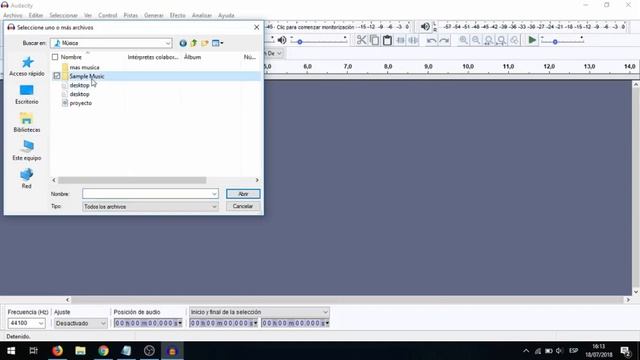Viewport: 640px width, 360px height.
Task: Click the file list horizontal scrollbar
Action: 132,180
